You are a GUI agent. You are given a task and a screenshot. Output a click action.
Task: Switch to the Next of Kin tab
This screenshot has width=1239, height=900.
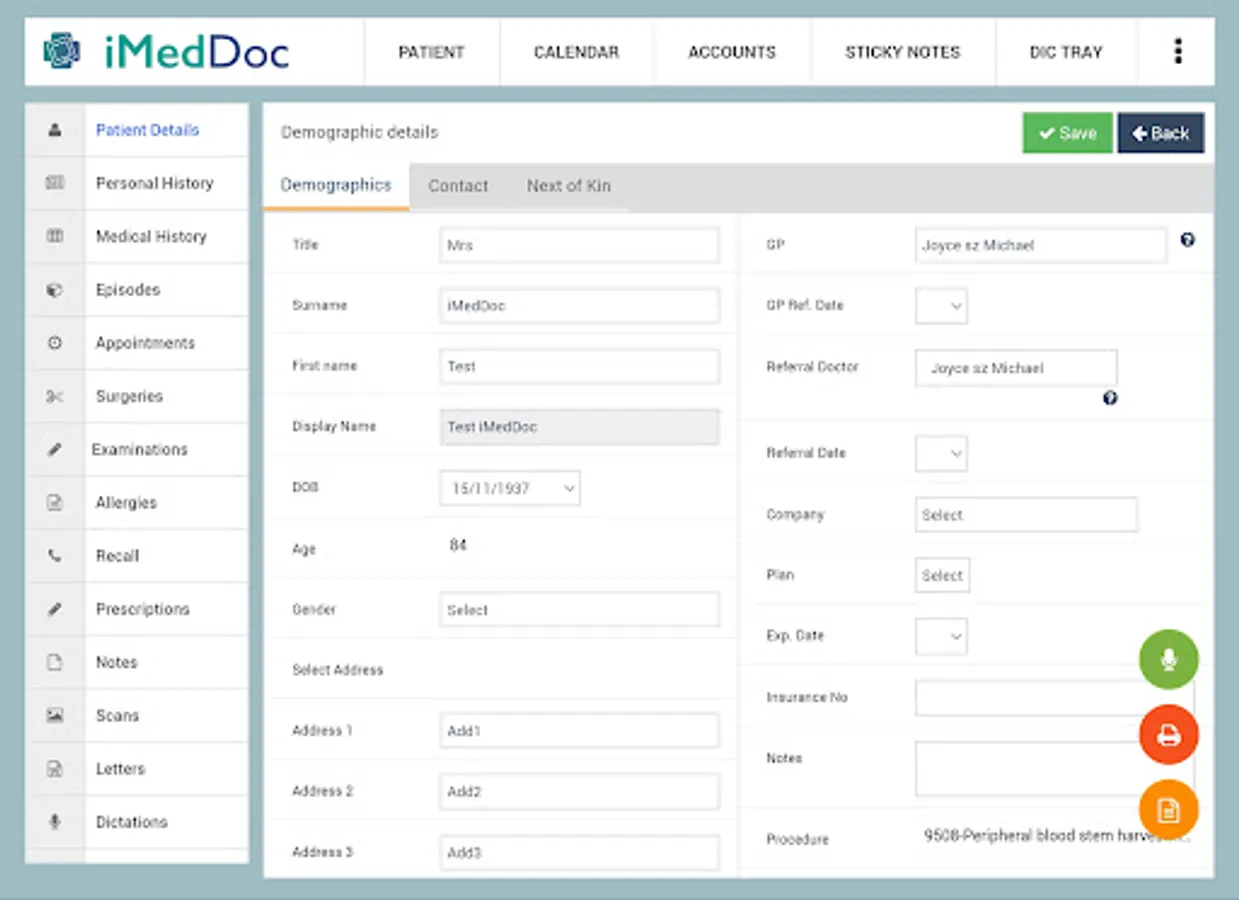tap(569, 186)
